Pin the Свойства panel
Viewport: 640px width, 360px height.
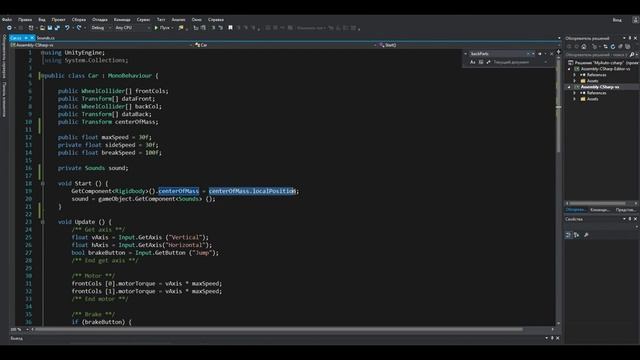coord(630,219)
